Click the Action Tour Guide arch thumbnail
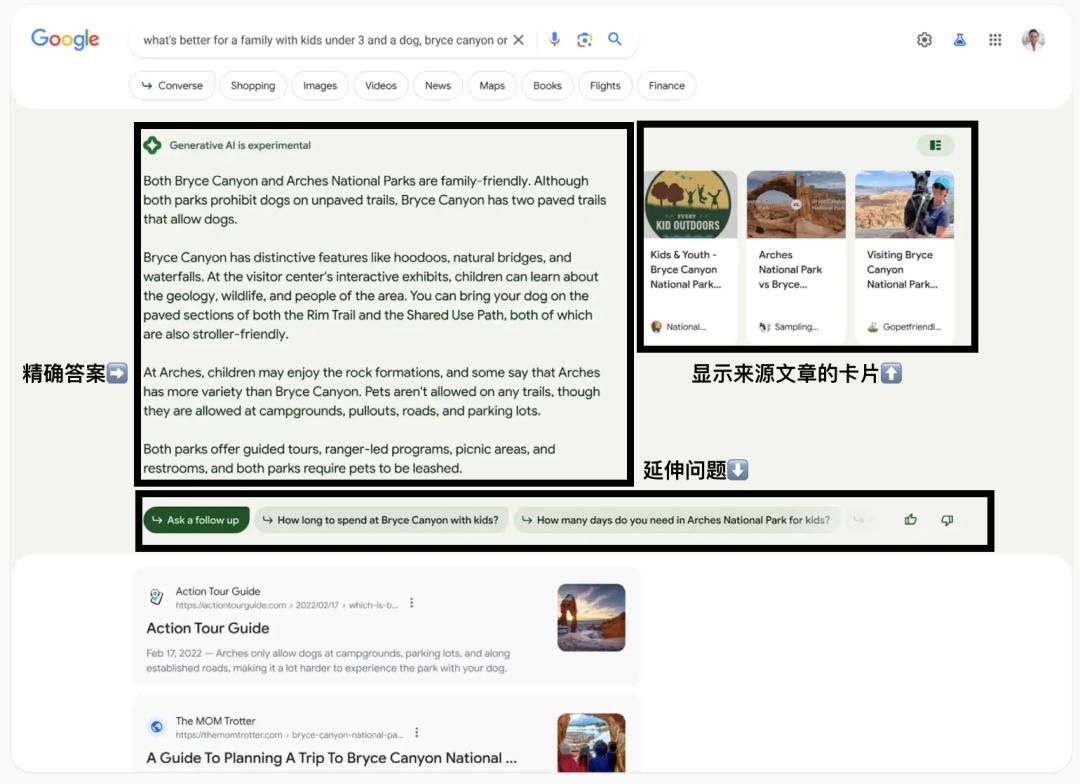Viewport: 1080px width, 784px height. (592, 618)
